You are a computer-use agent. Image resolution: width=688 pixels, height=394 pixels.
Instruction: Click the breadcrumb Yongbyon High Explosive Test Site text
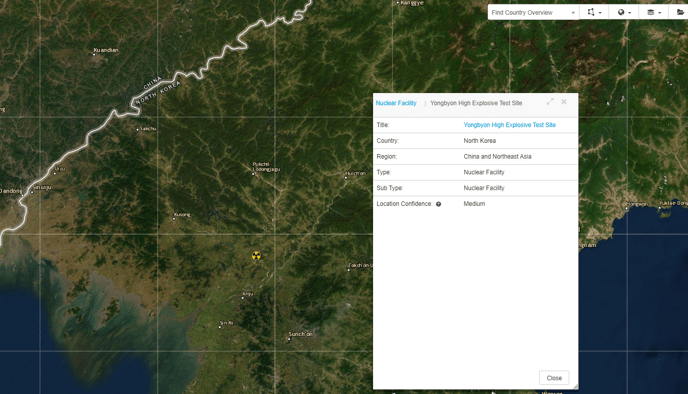tap(476, 103)
